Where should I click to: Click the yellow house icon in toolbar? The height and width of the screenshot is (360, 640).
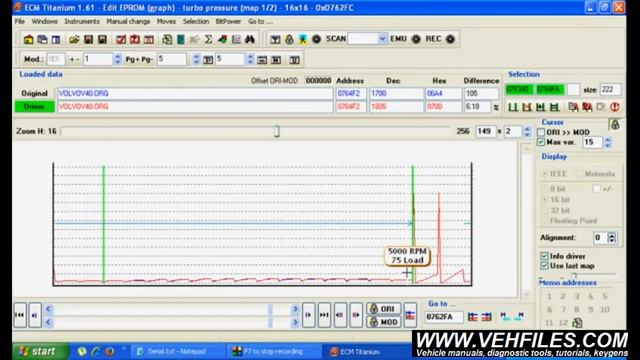(28, 39)
